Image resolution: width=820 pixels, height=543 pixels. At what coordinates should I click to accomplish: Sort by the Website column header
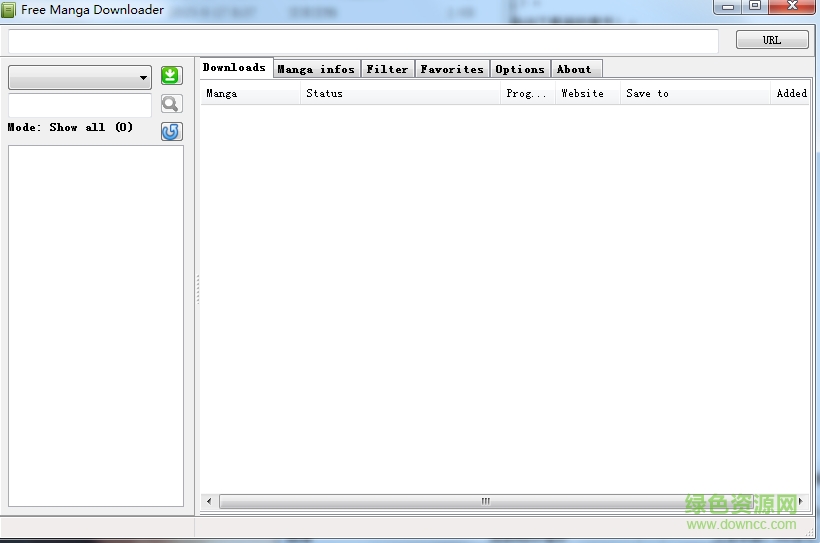587,94
